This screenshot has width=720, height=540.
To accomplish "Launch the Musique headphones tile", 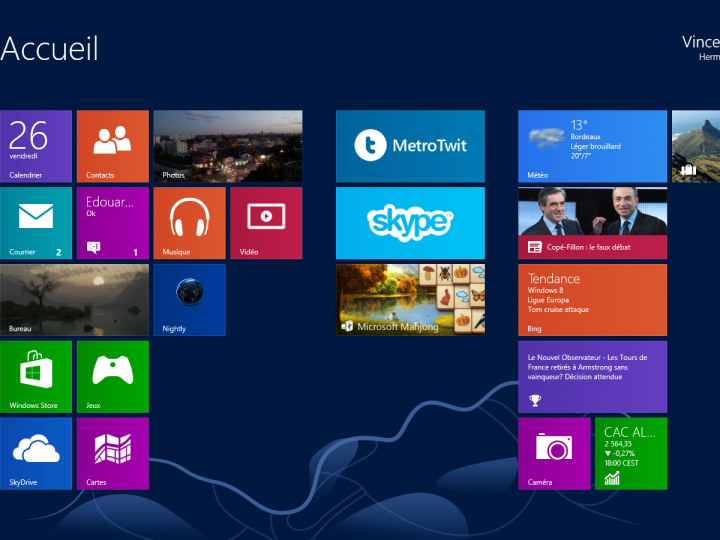I will (x=190, y=223).
